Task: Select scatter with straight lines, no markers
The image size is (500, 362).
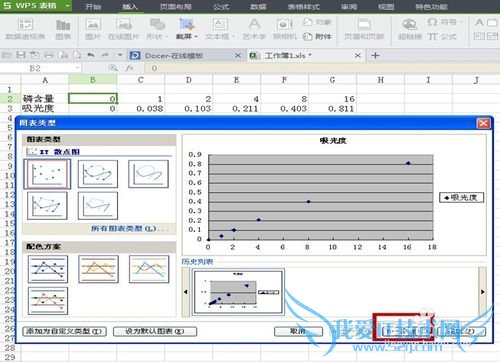Action: coord(98,206)
